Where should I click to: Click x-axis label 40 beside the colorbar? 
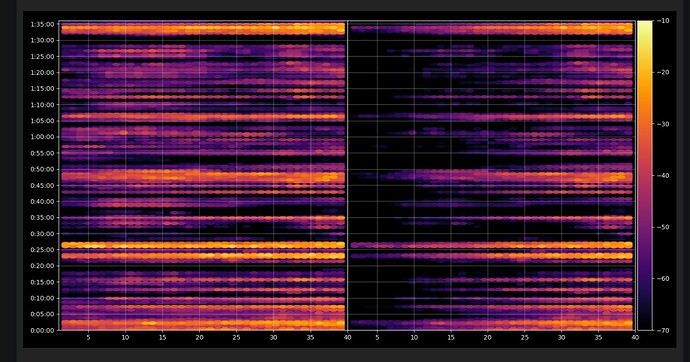pyautogui.click(x=635, y=338)
